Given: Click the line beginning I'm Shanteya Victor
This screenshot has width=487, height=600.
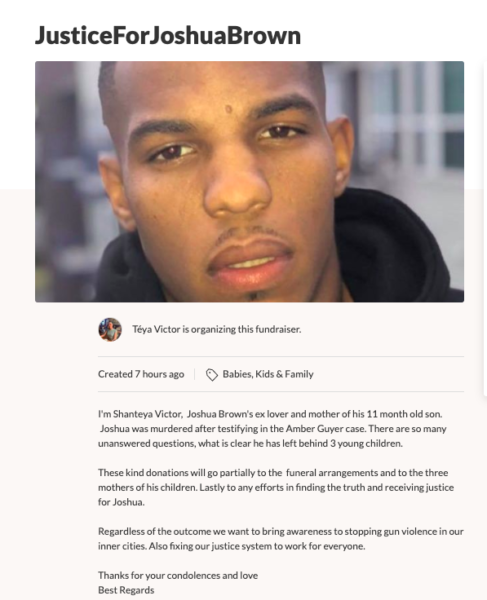Looking at the screenshot, I should 270,414.
